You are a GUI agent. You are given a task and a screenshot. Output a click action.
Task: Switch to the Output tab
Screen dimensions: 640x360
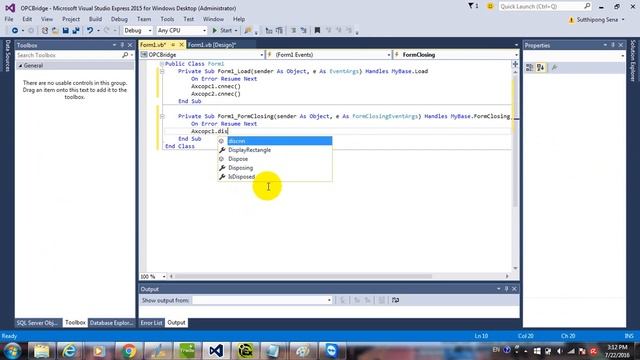pyautogui.click(x=176, y=323)
